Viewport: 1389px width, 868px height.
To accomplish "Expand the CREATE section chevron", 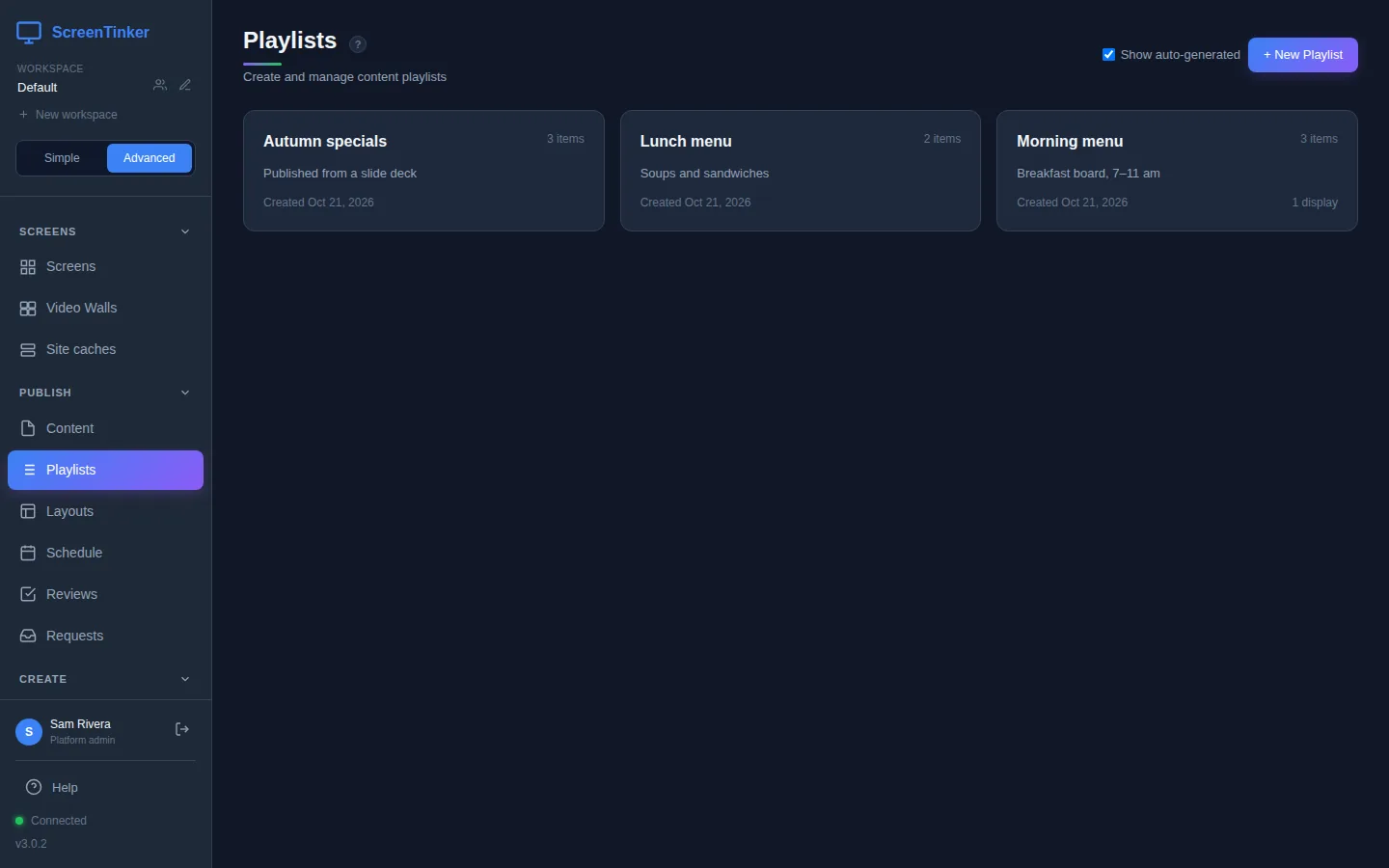I will [185, 679].
